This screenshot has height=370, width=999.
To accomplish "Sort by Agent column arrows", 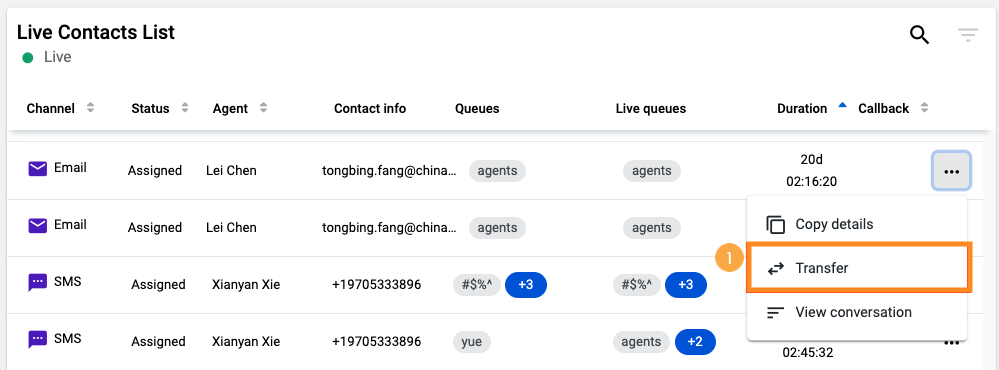I will pos(263,108).
